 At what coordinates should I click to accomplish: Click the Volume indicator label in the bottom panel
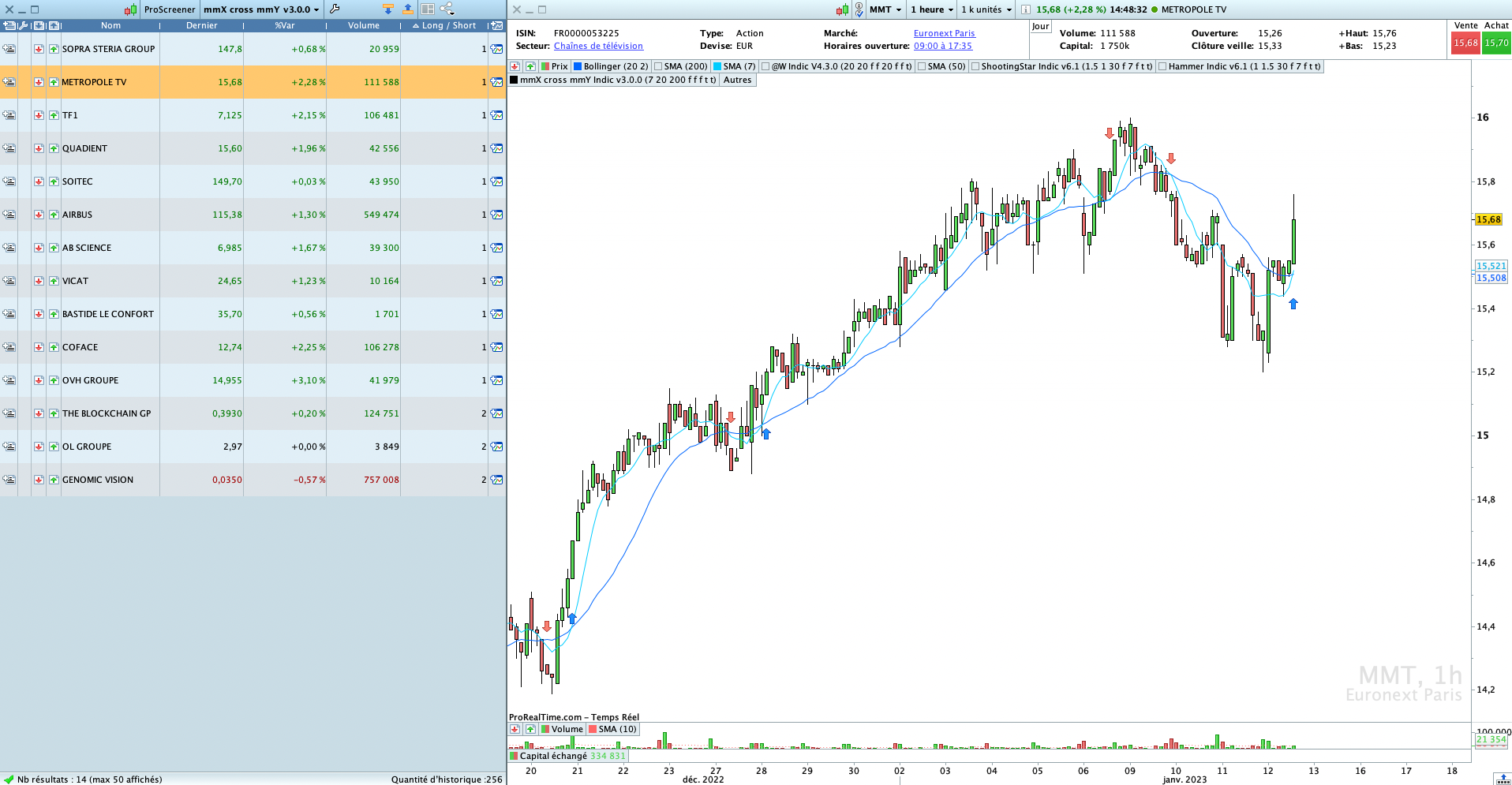(x=567, y=729)
